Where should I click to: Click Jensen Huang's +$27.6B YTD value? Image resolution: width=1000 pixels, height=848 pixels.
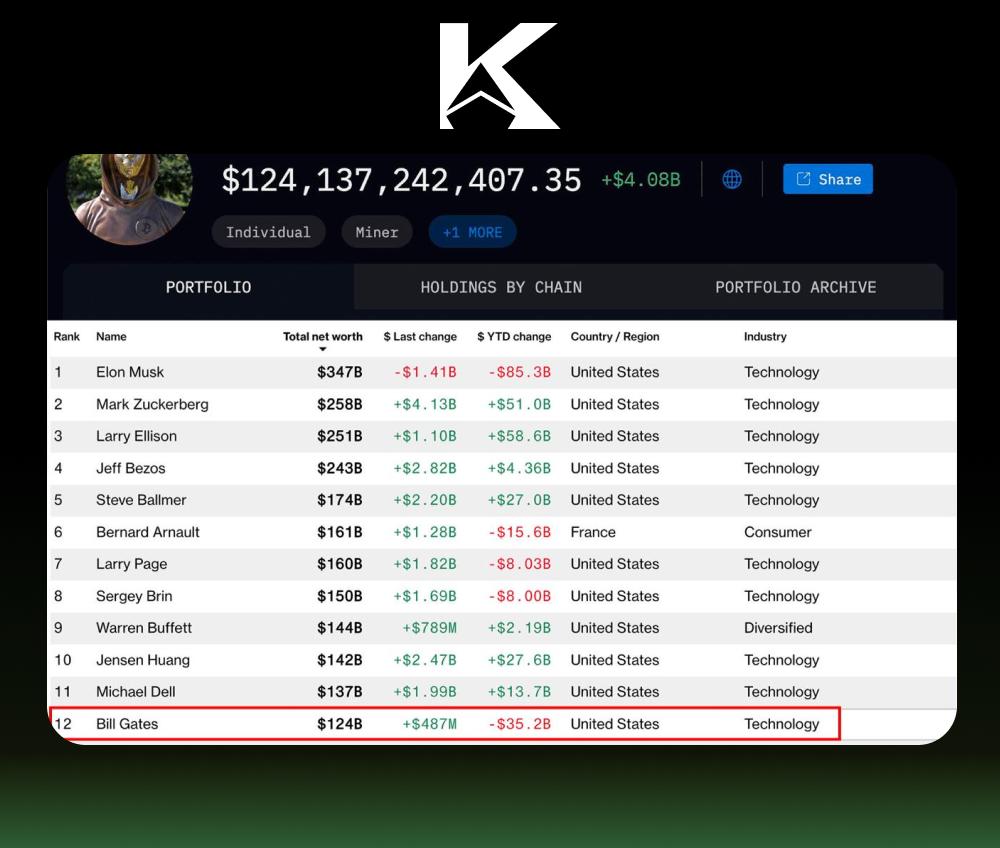coord(520,660)
